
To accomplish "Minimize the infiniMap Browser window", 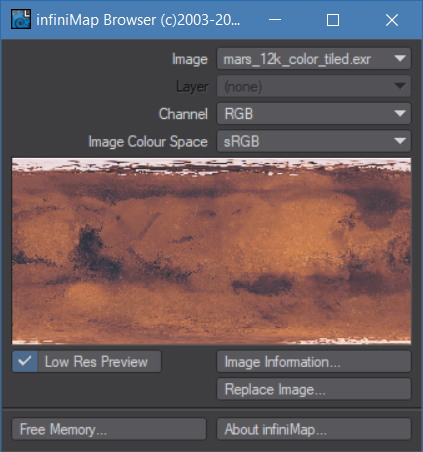I will [x=275, y=20].
